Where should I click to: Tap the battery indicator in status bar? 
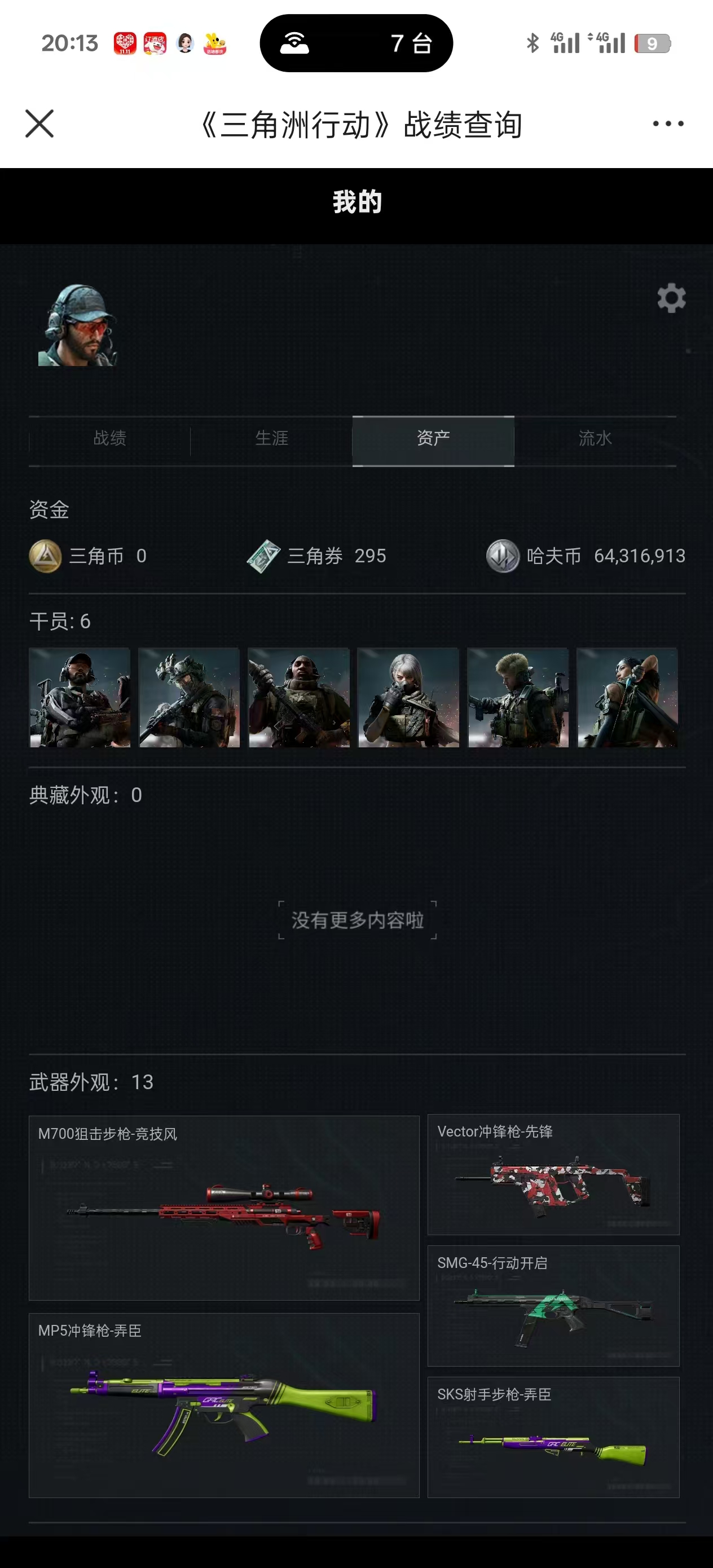click(652, 43)
